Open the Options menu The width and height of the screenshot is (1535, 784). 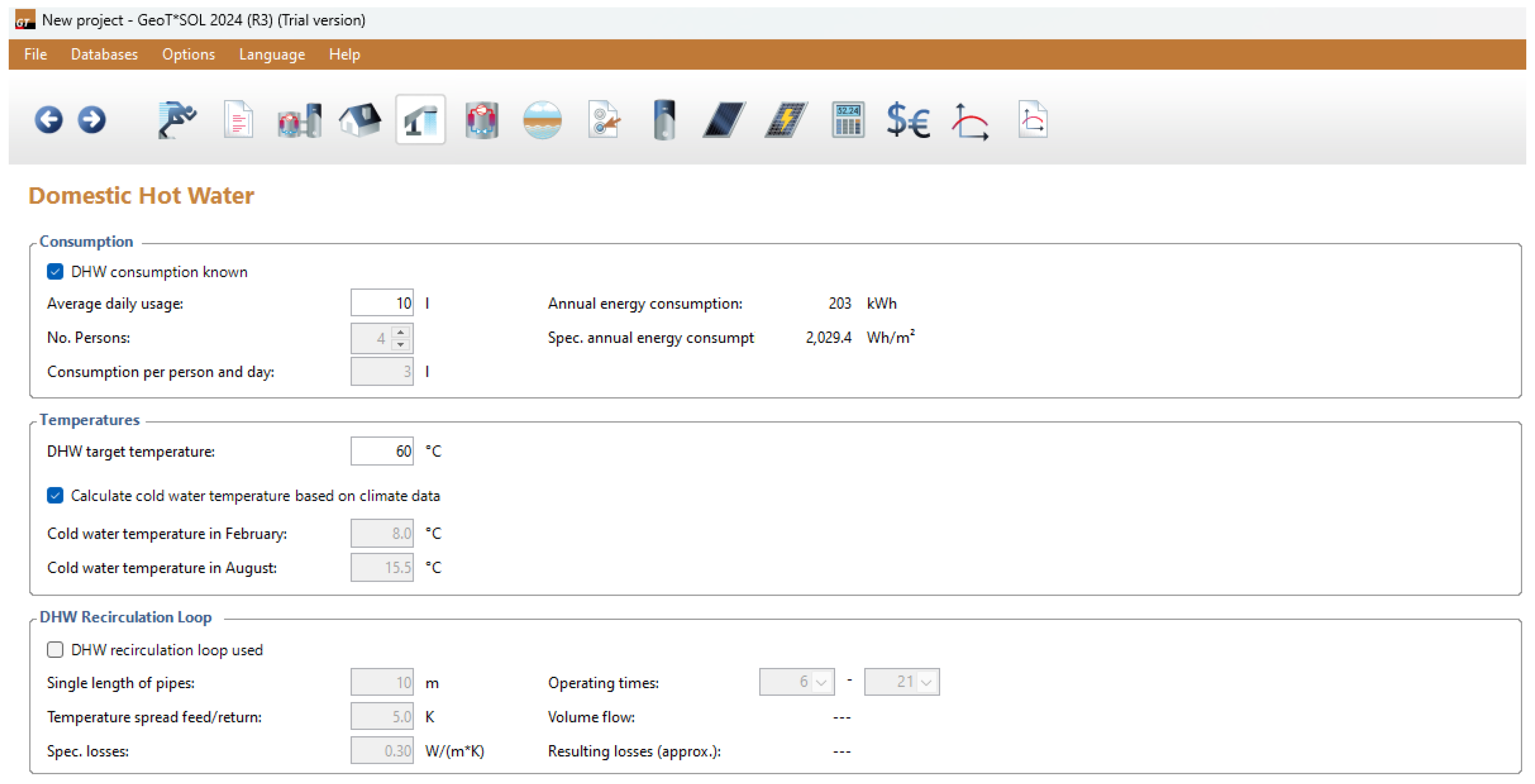pyautogui.click(x=188, y=54)
